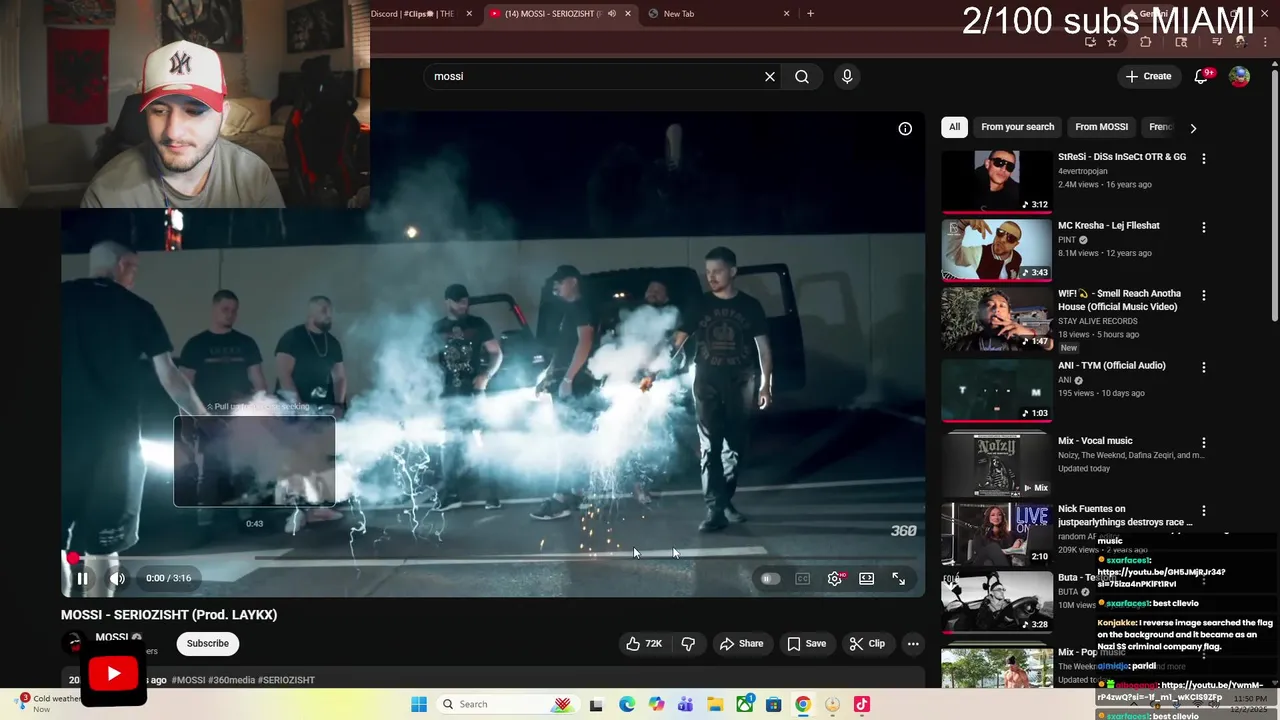The height and width of the screenshot is (720, 1280).
Task: Open options for StReSi DiSs InSeCt video
Action: 1204,158
